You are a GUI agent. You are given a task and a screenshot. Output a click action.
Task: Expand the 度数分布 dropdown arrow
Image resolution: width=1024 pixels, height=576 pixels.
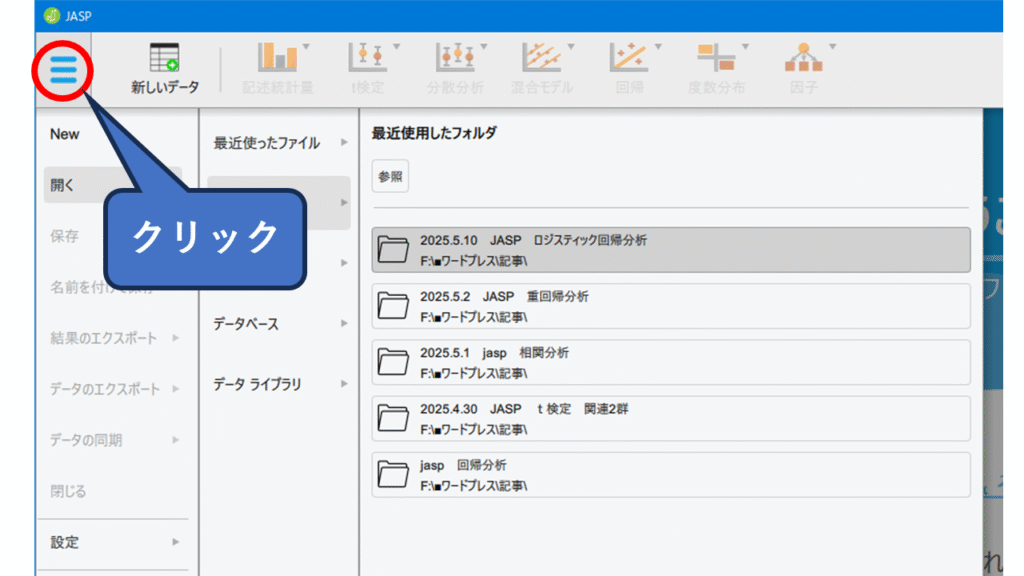[746, 47]
